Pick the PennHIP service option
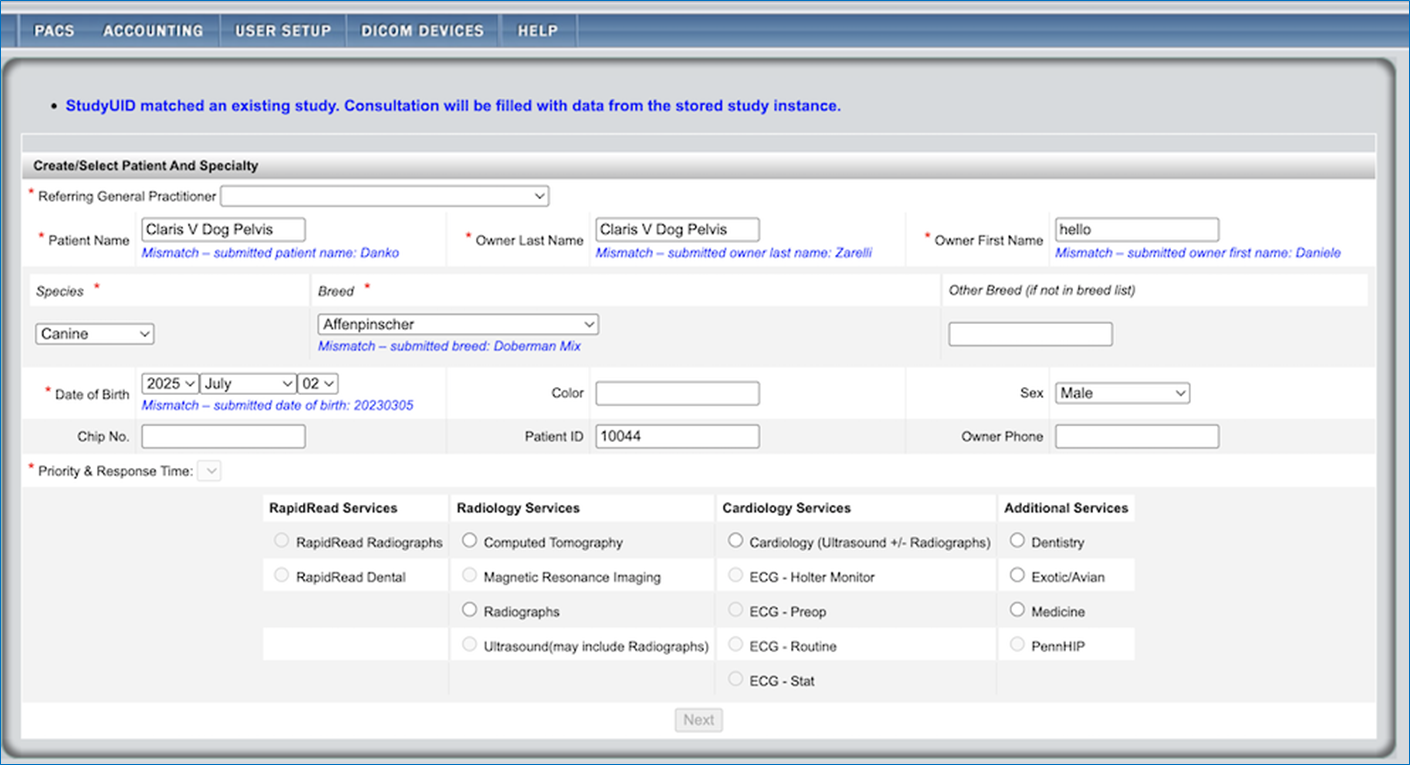This screenshot has height=765, width=1410. [1017, 644]
